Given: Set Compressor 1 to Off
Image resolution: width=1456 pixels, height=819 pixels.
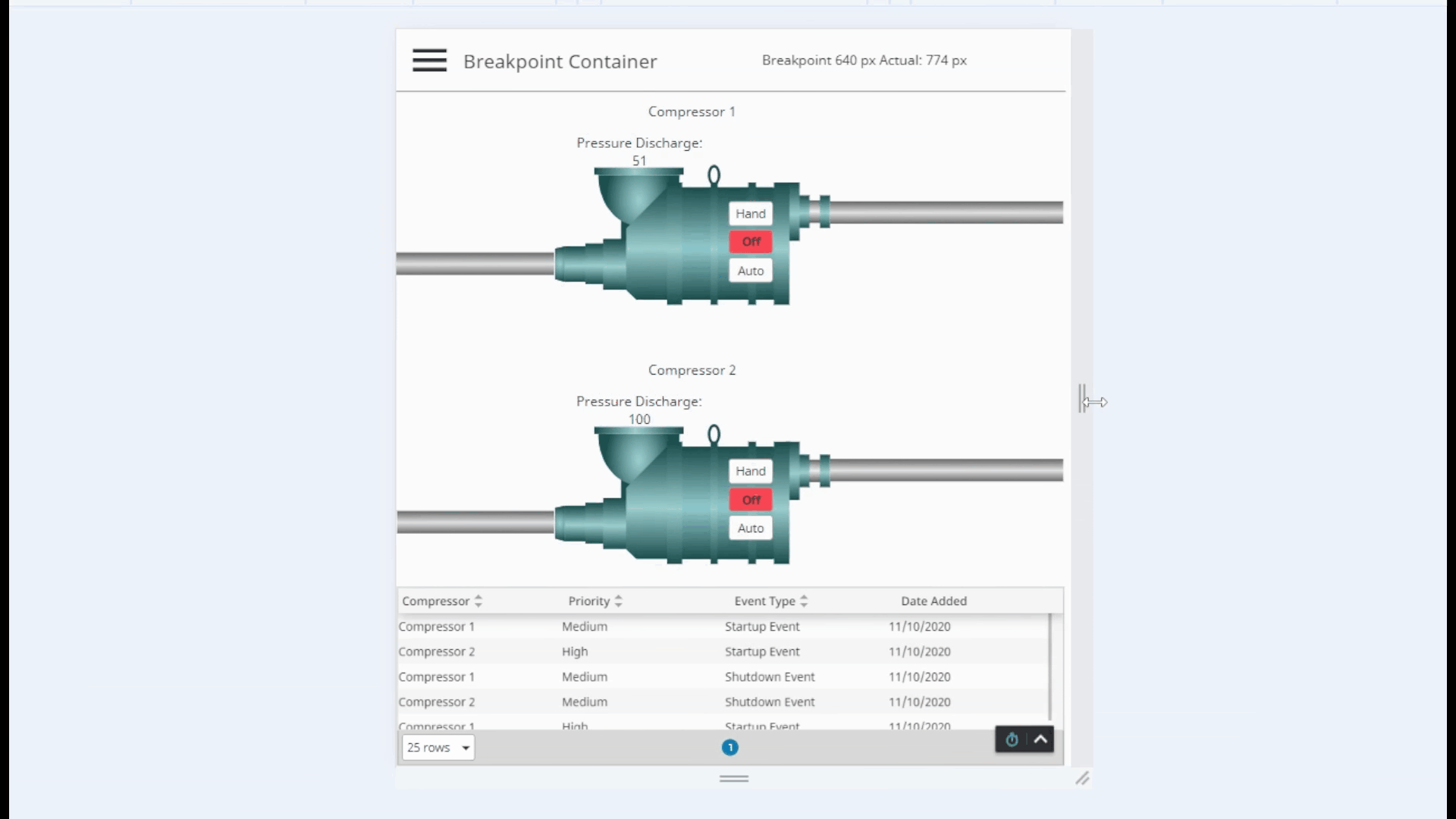Looking at the screenshot, I should pyautogui.click(x=751, y=242).
